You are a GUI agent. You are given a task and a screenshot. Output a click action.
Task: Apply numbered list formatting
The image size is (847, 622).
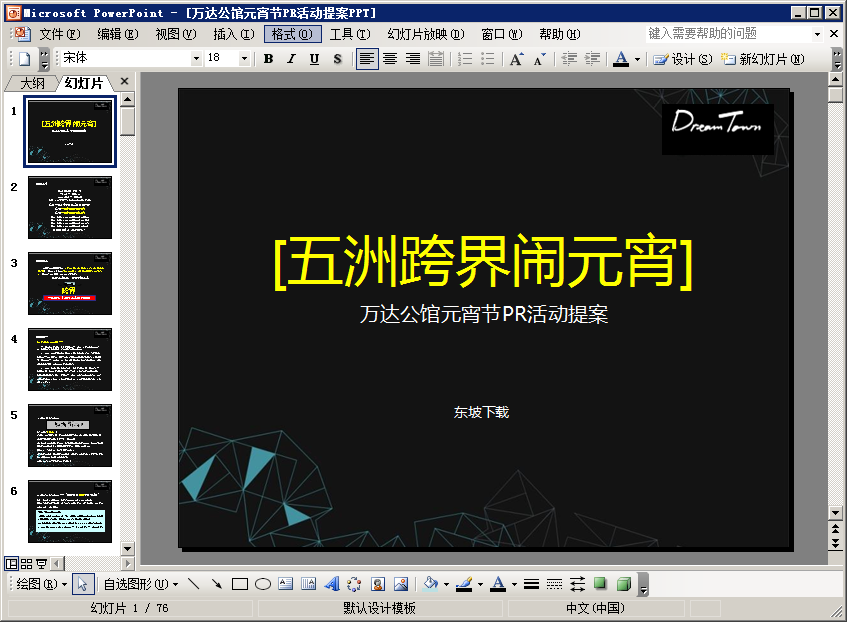pyautogui.click(x=465, y=58)
